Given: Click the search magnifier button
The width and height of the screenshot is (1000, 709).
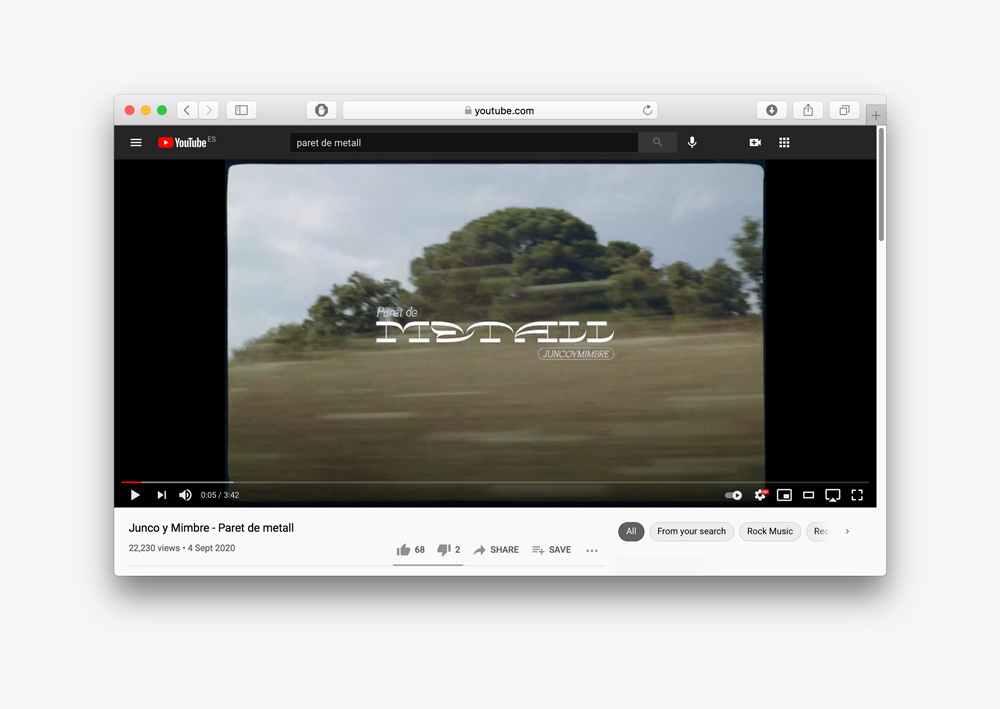Looking at the screenshot, I should coord(657,142).
